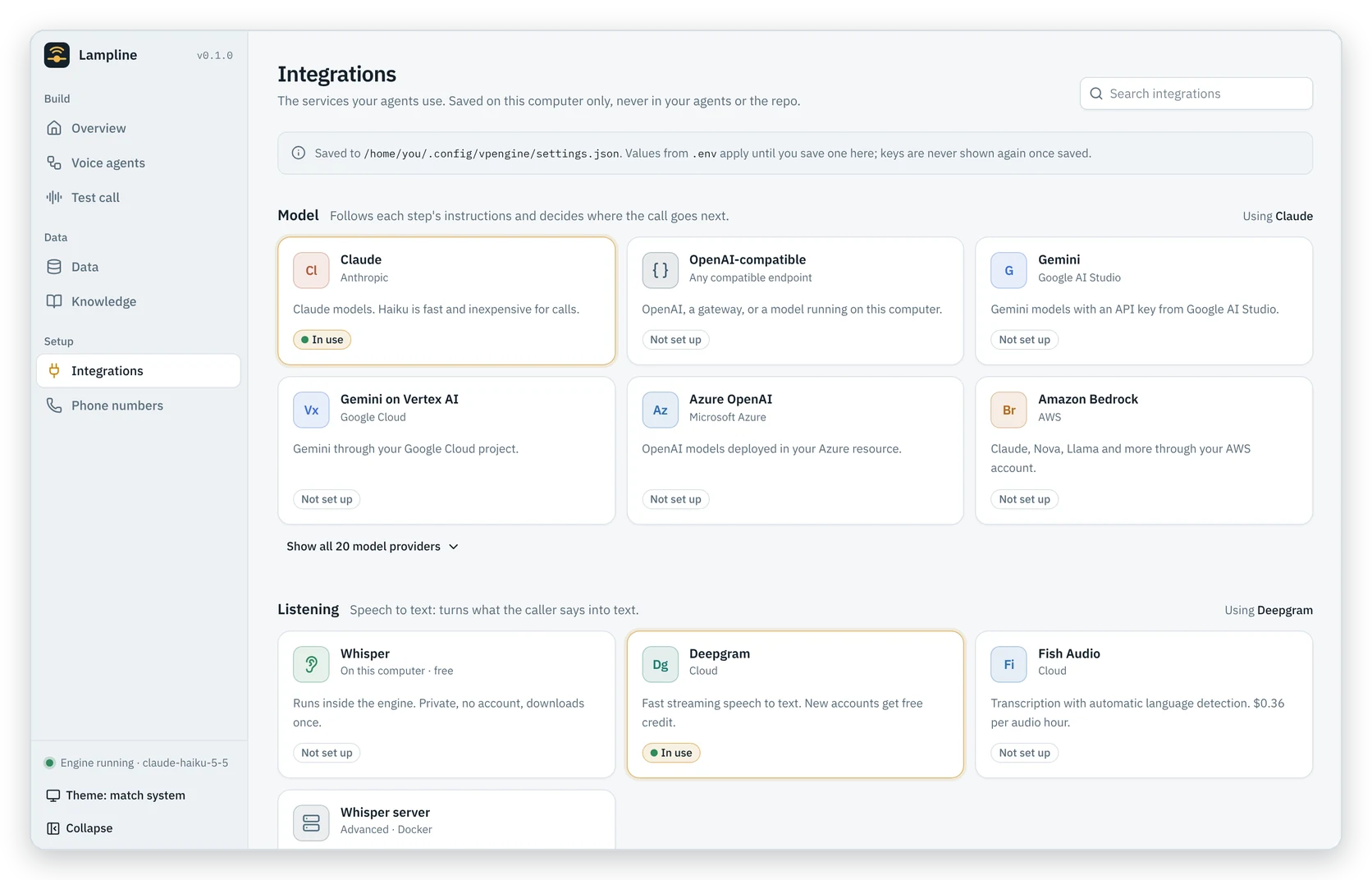
Task: Click the Fish Audio Fi icon
Action: (1008, 664)
